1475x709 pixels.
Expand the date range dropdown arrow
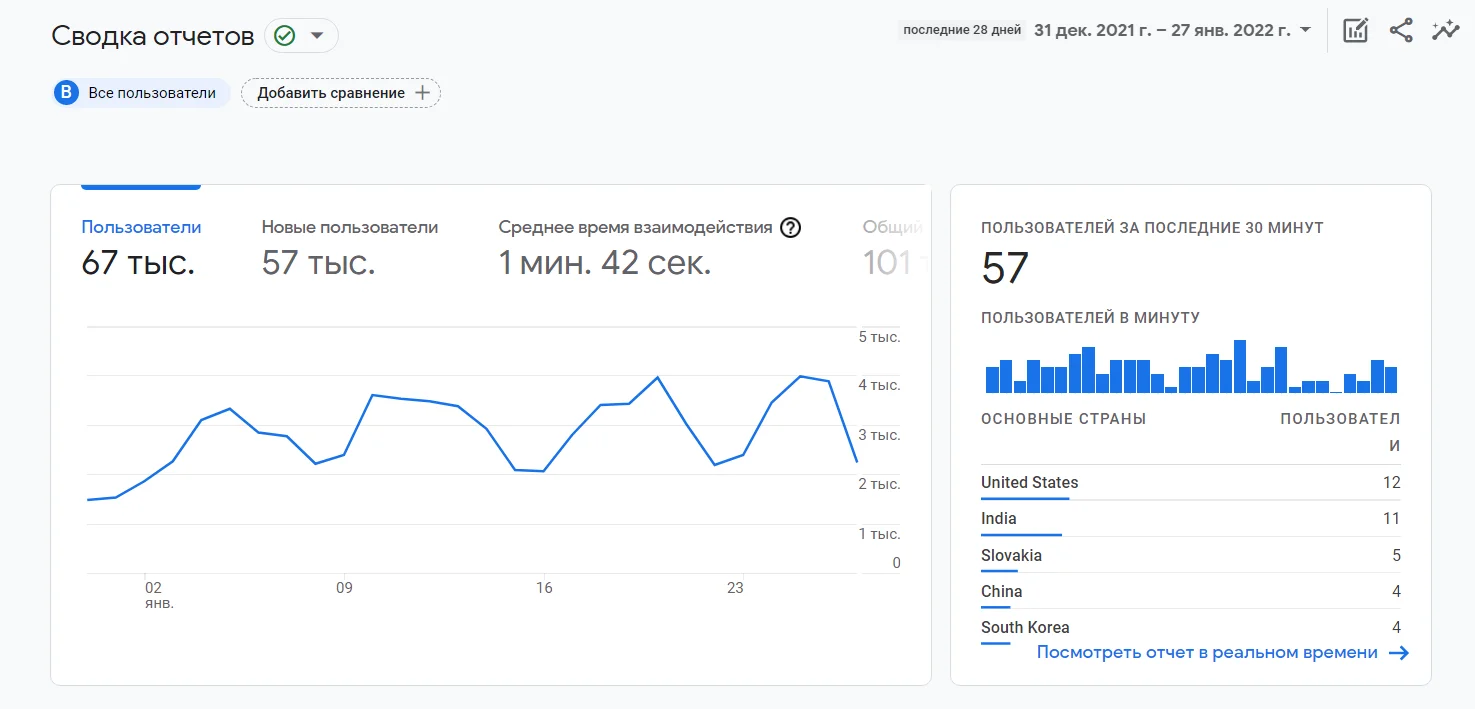[x=1305, y=30]
